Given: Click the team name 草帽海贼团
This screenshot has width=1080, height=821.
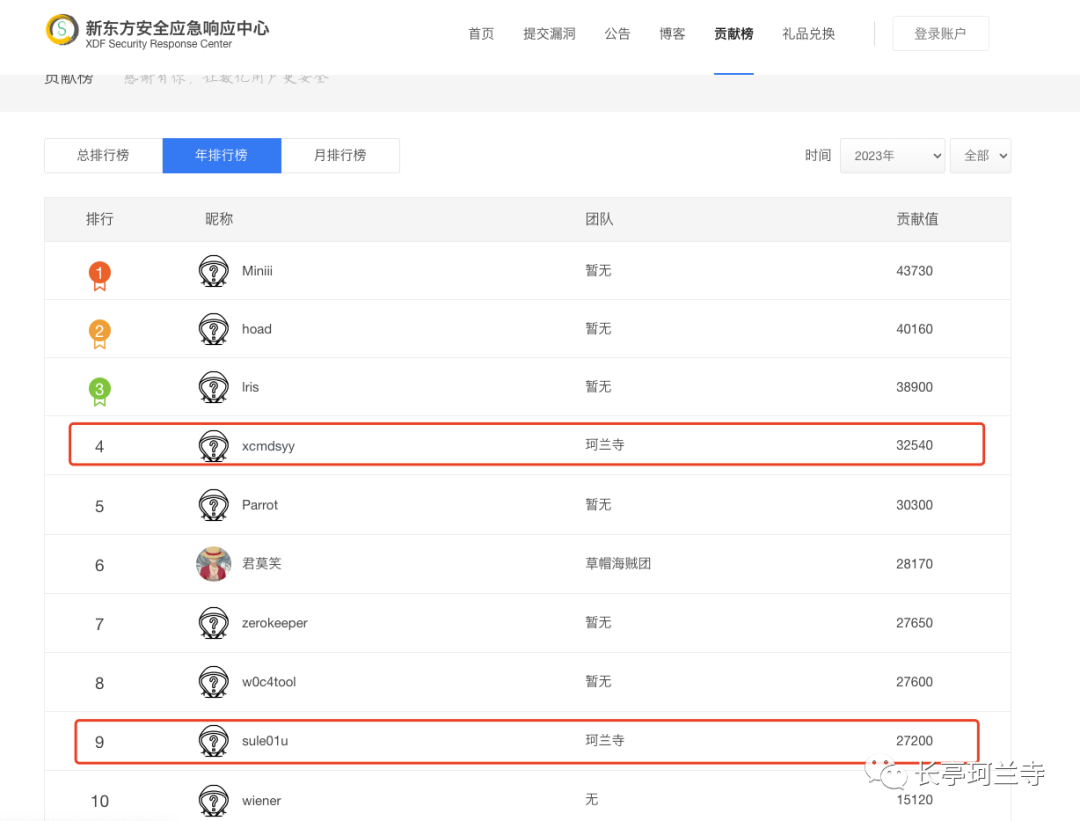Looking at the screenshot, I should (x=618, y=563).
